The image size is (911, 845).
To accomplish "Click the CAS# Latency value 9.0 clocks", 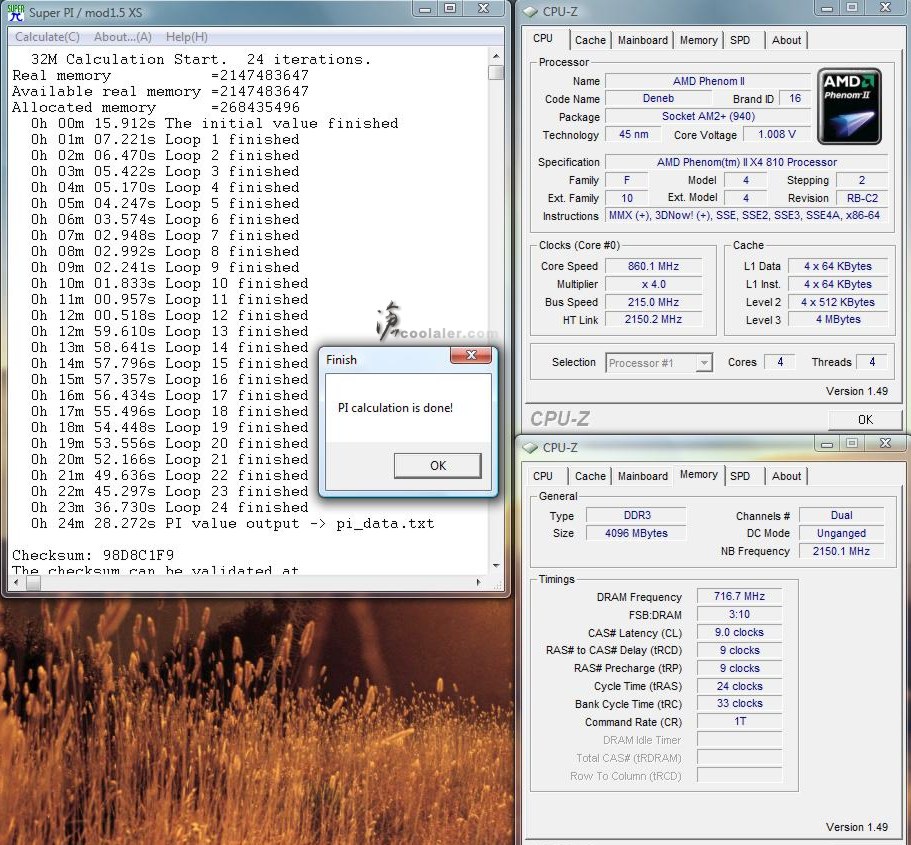I will coord(739,632).
